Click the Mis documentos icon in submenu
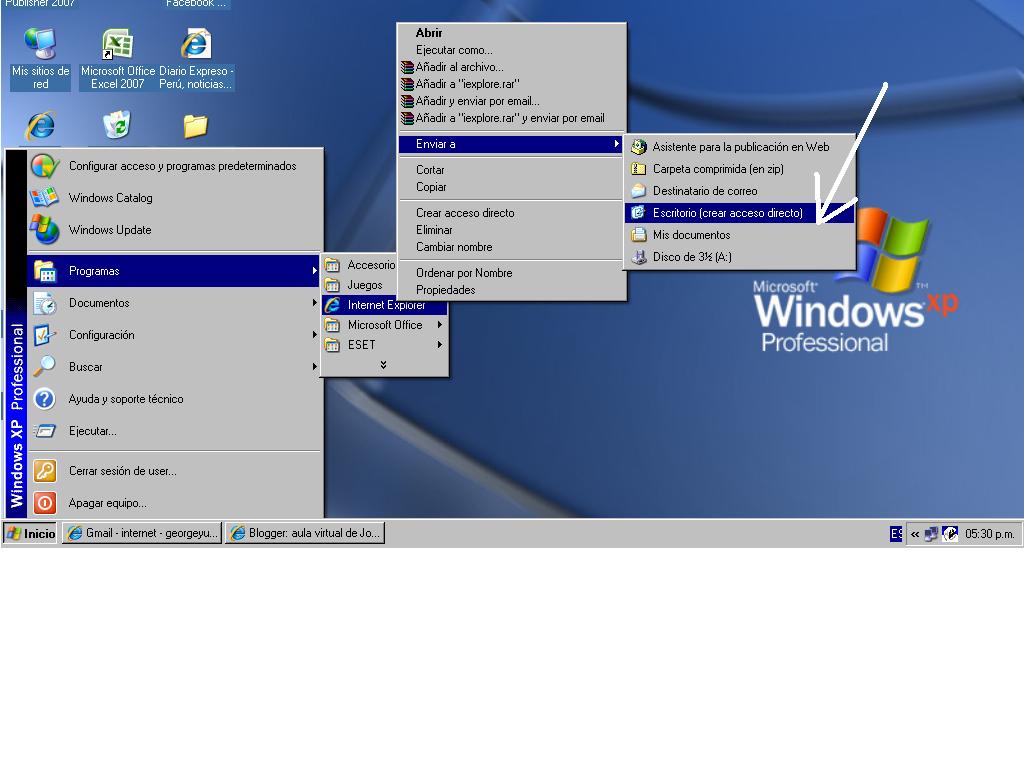The width and height of the screenshot is (1024, 768). (639, 234)
